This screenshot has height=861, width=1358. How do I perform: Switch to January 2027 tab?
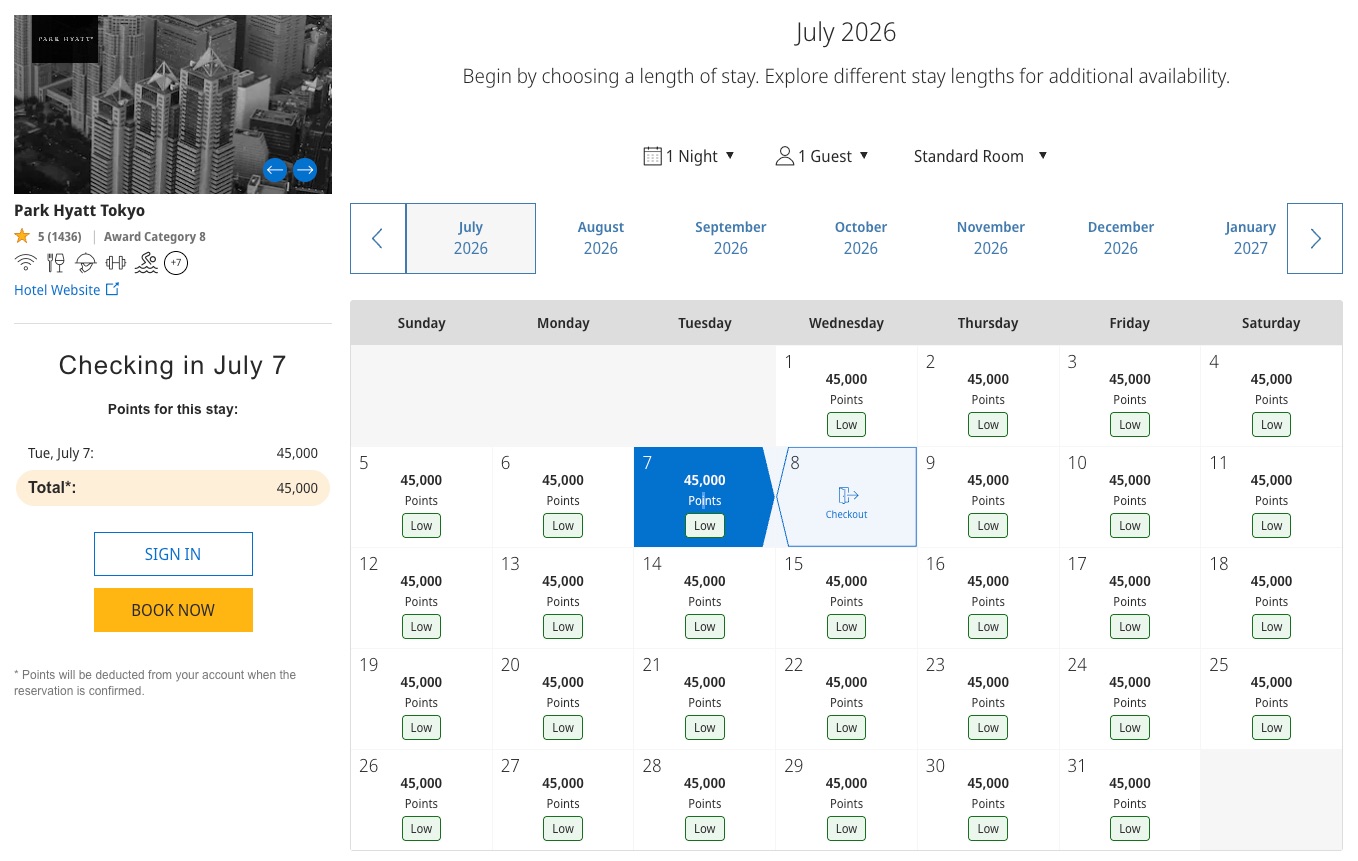[x=1251, y=238]
